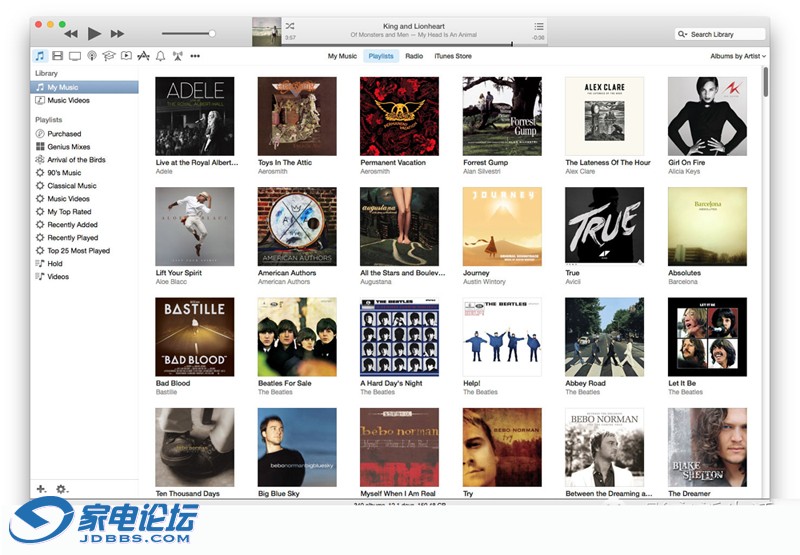800x555 pixels.
Task: Open Arrival of the Birds playlist
Action: pos(84,160)
